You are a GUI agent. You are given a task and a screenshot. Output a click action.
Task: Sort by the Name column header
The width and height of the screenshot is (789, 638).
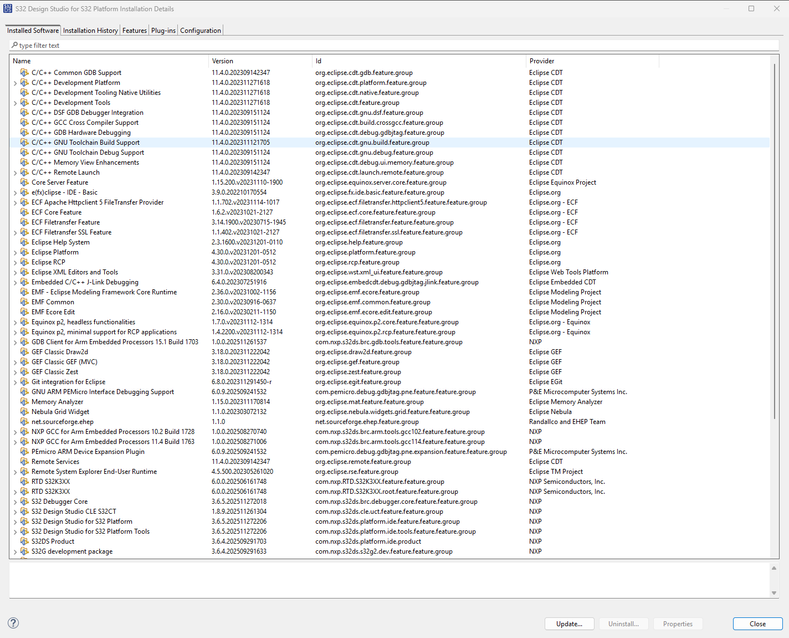[109, 61]
